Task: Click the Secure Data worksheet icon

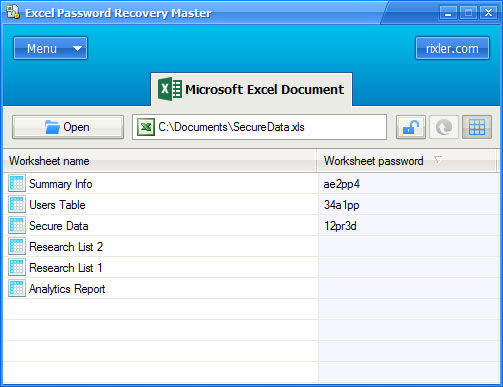Action: (17, 226)
